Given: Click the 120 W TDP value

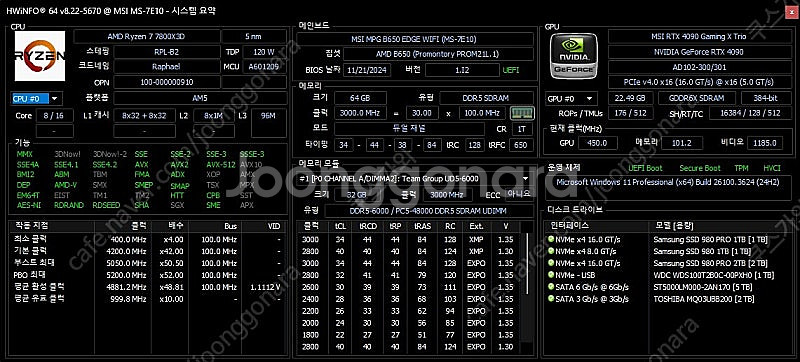Looking at the screenshot, I should click(x=264, y=52).
